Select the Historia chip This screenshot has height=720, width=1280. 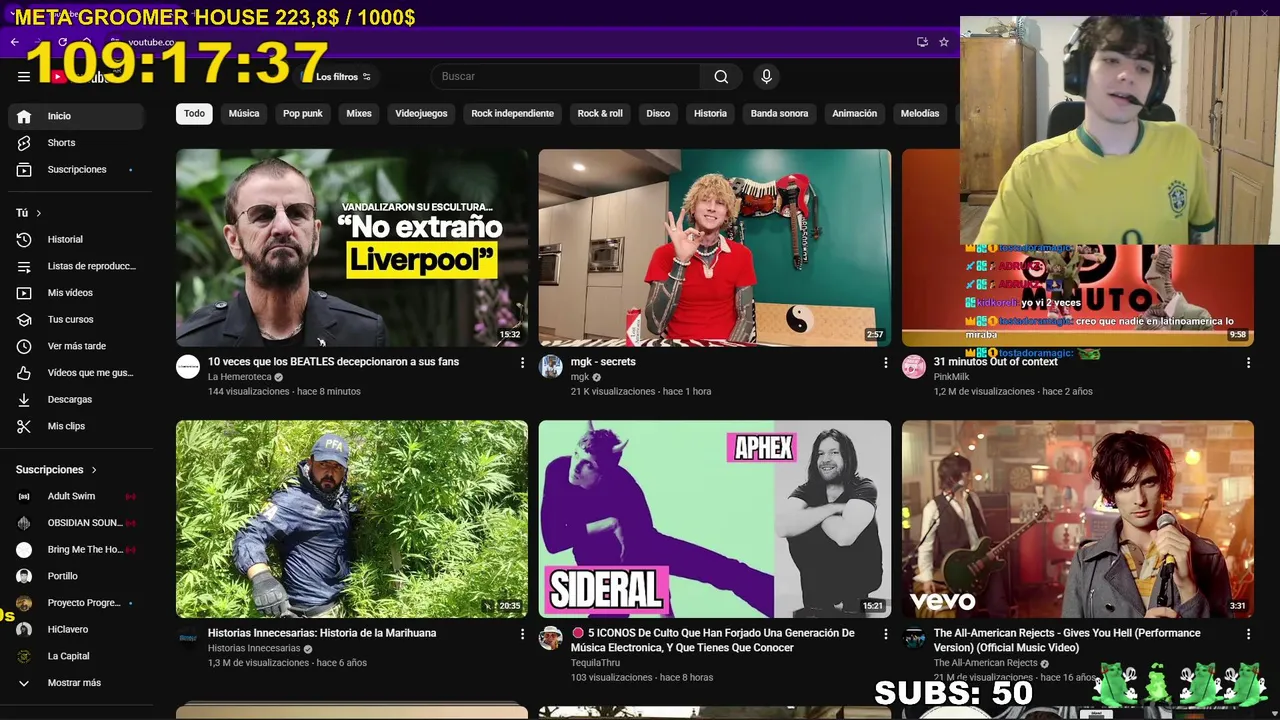[x=710, y=114]
